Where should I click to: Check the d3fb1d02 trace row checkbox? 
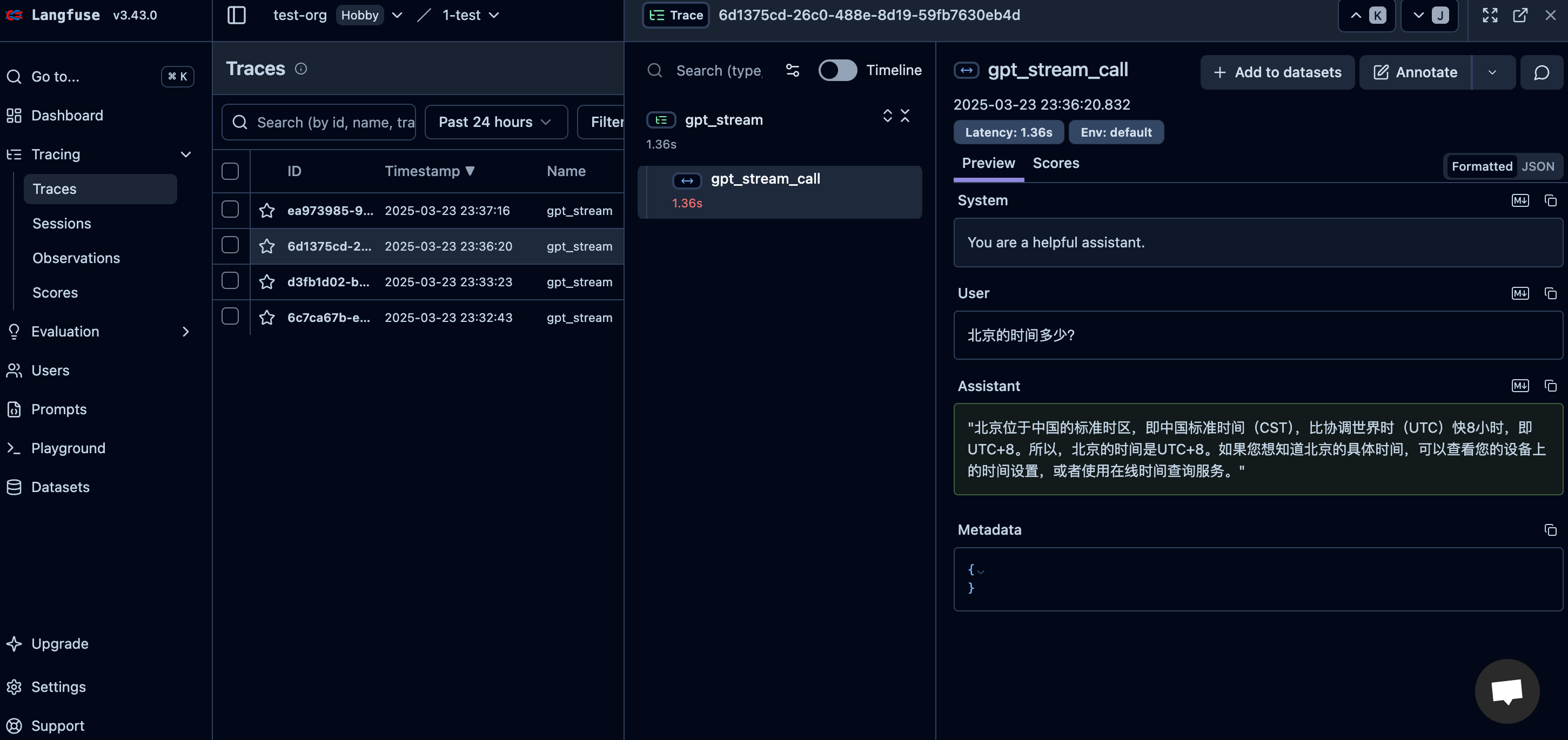[230, 281]
